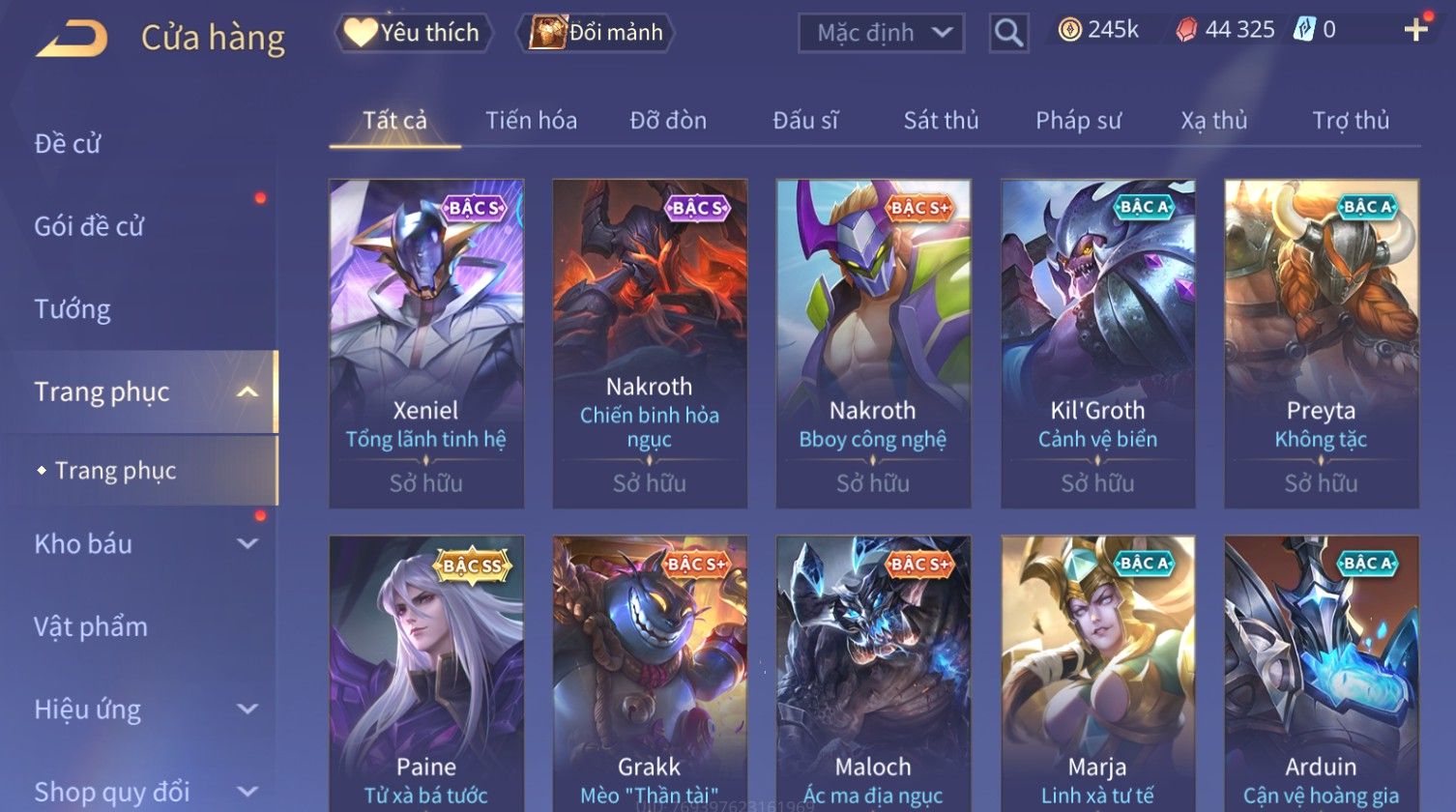Tap the golden back arrow icon
The width and height of the screenshot is (1456, 812).
[72, 38]
